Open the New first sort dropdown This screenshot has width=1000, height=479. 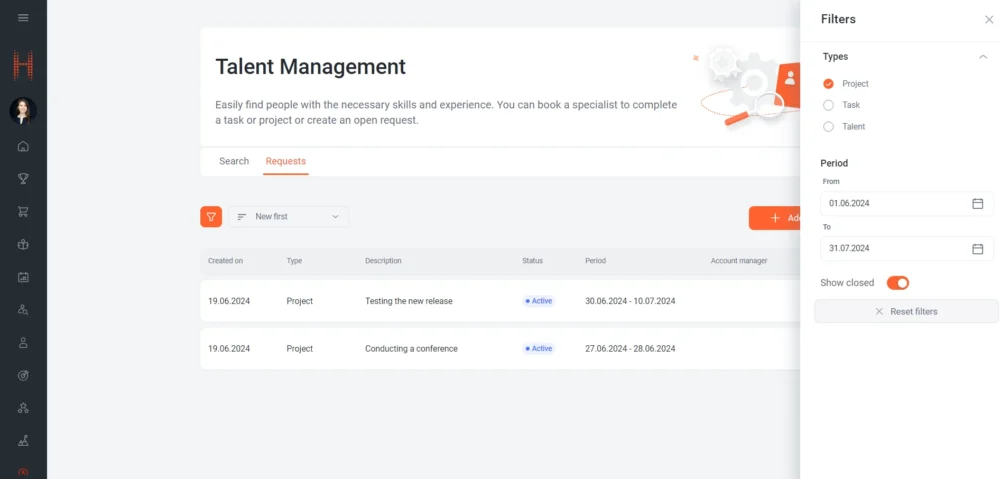[289, 217]
